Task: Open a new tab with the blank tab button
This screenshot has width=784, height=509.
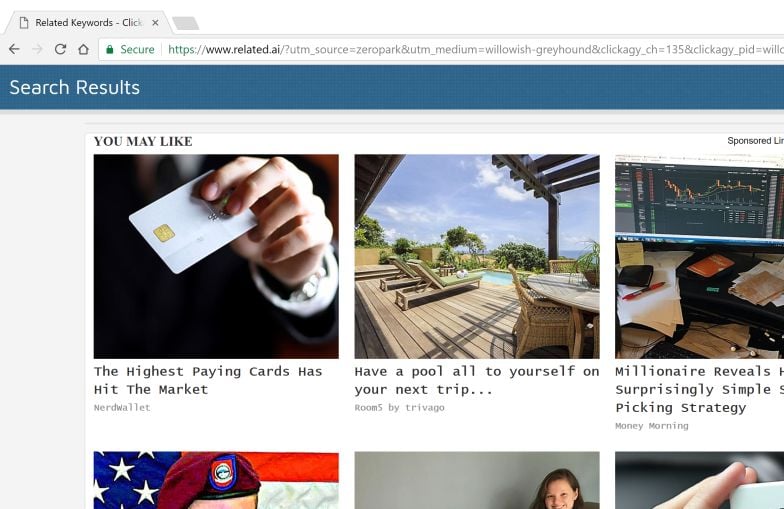Action: pyautogui.click(x=186, y=23)
